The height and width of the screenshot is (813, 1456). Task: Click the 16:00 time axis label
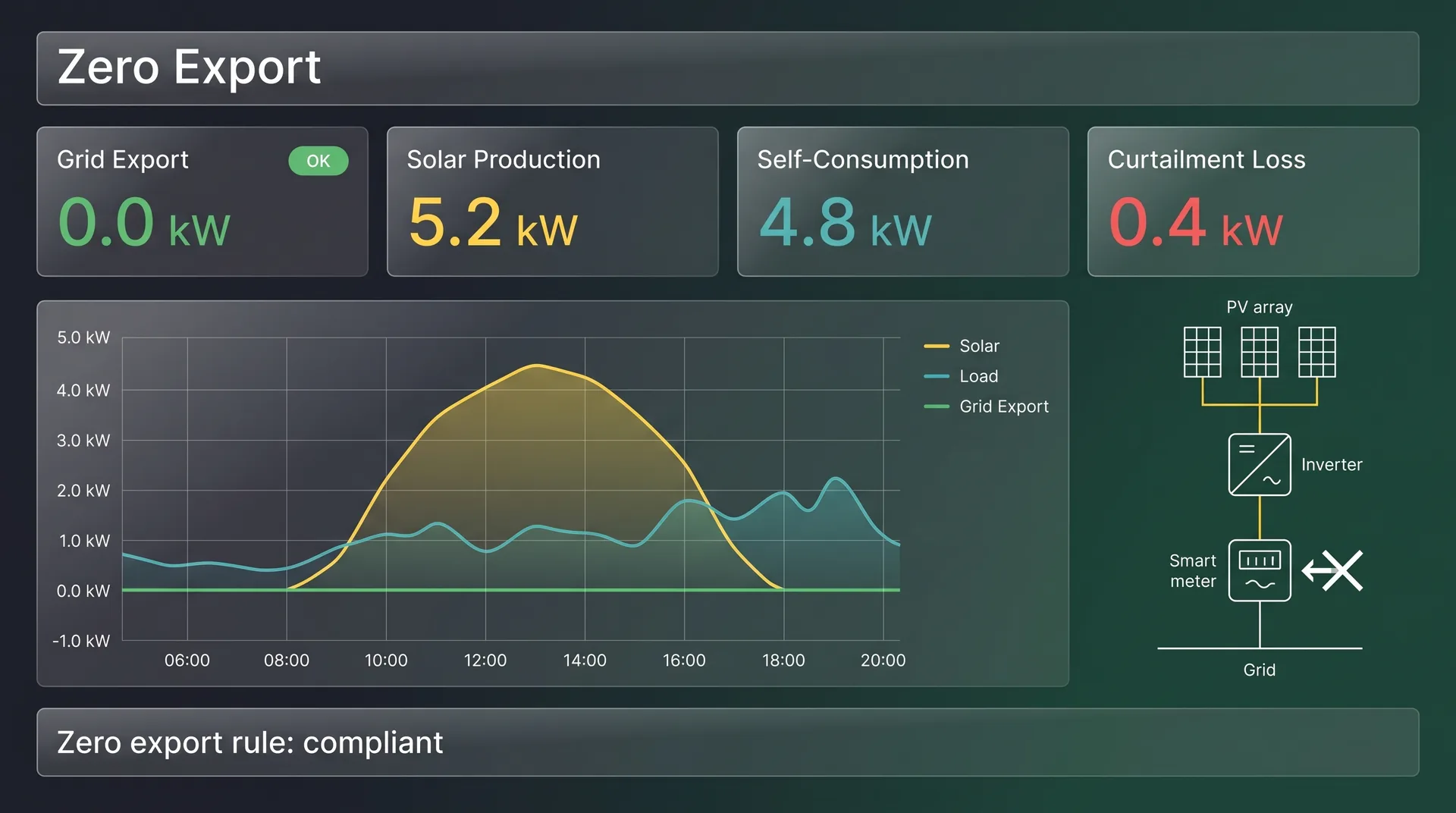(684, 661)
